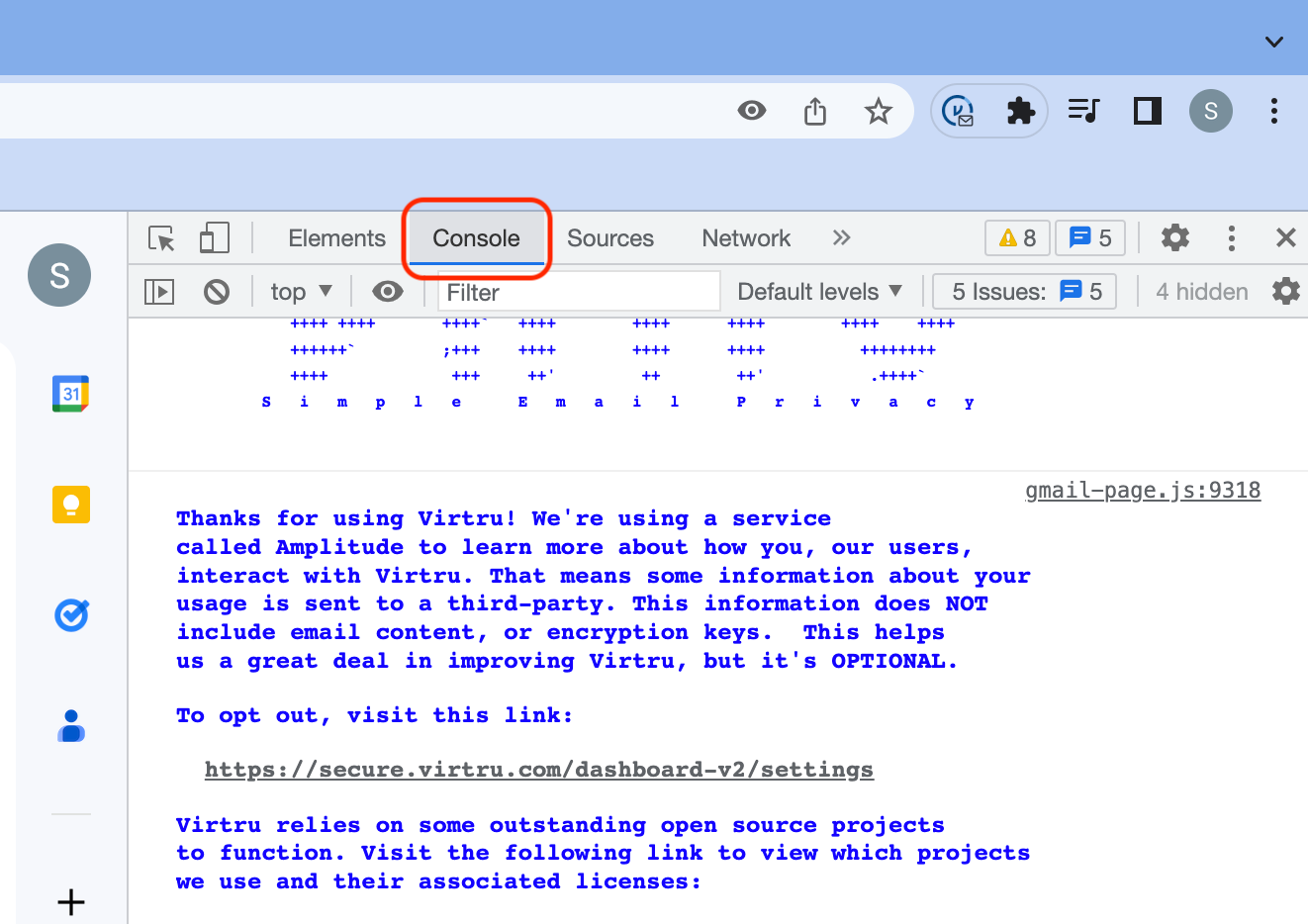Click the share page icon
Image resolution: width=1308 pixels, height=924 pixels.
pyautogui.click(x=814, y=111)
